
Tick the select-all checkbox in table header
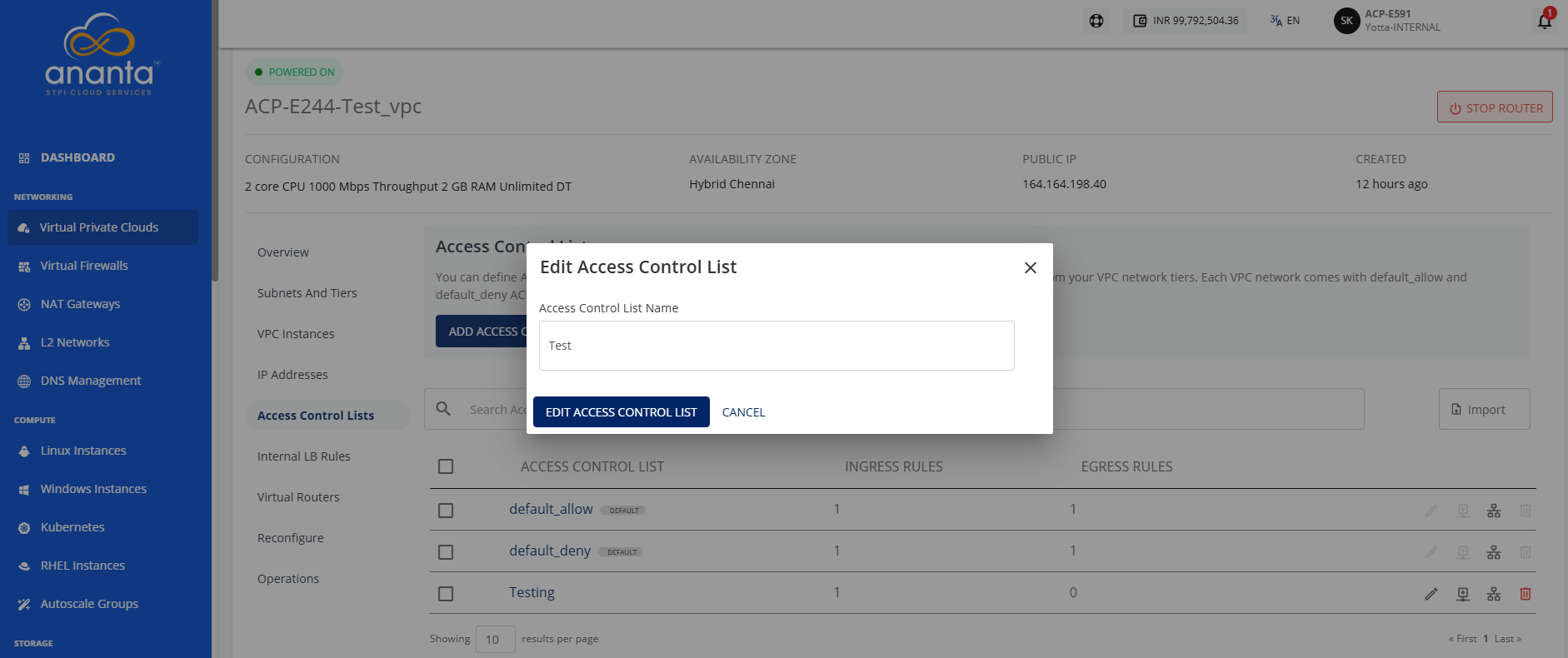446,466
